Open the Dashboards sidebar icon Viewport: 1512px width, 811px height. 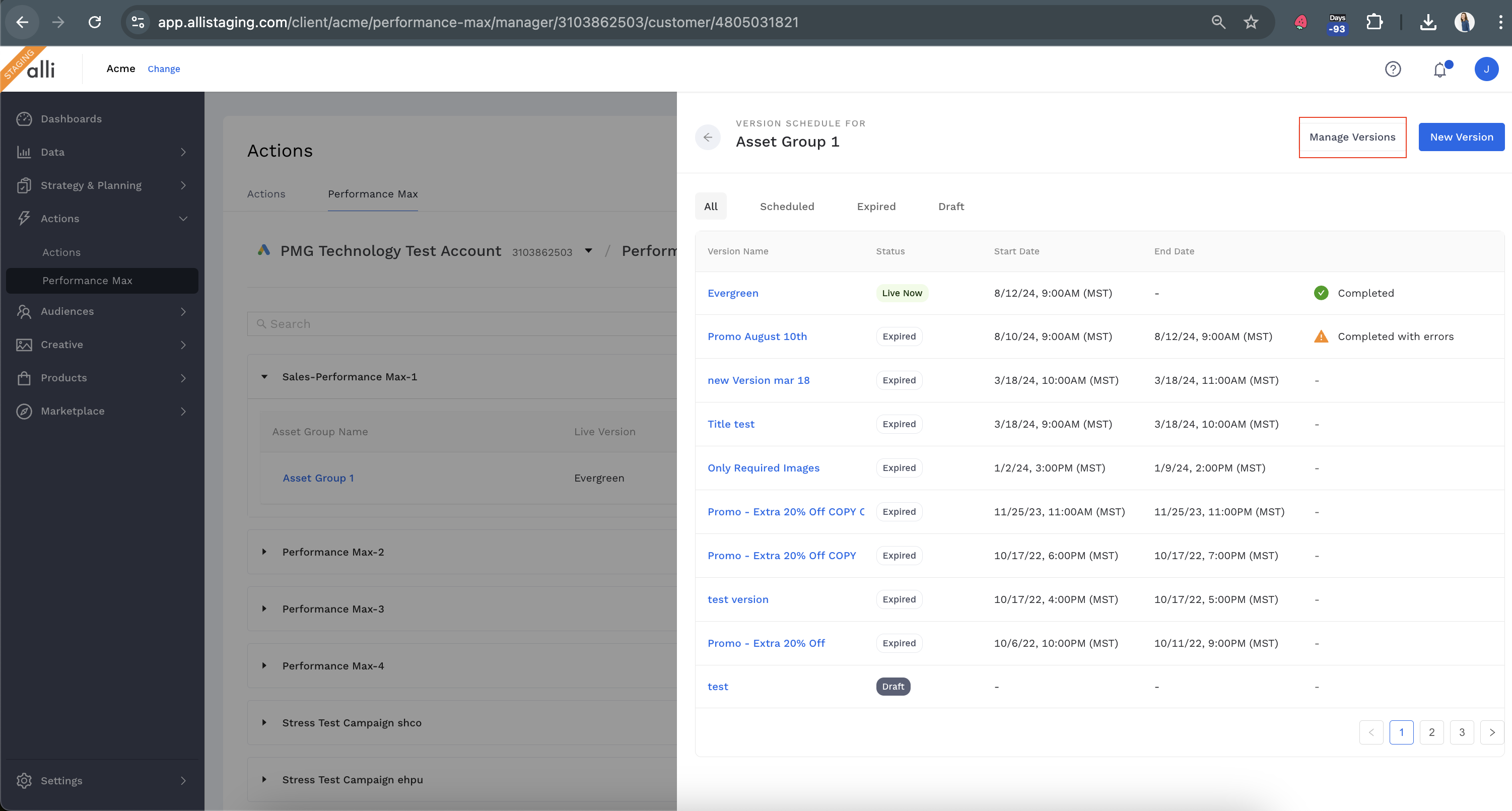24,118
